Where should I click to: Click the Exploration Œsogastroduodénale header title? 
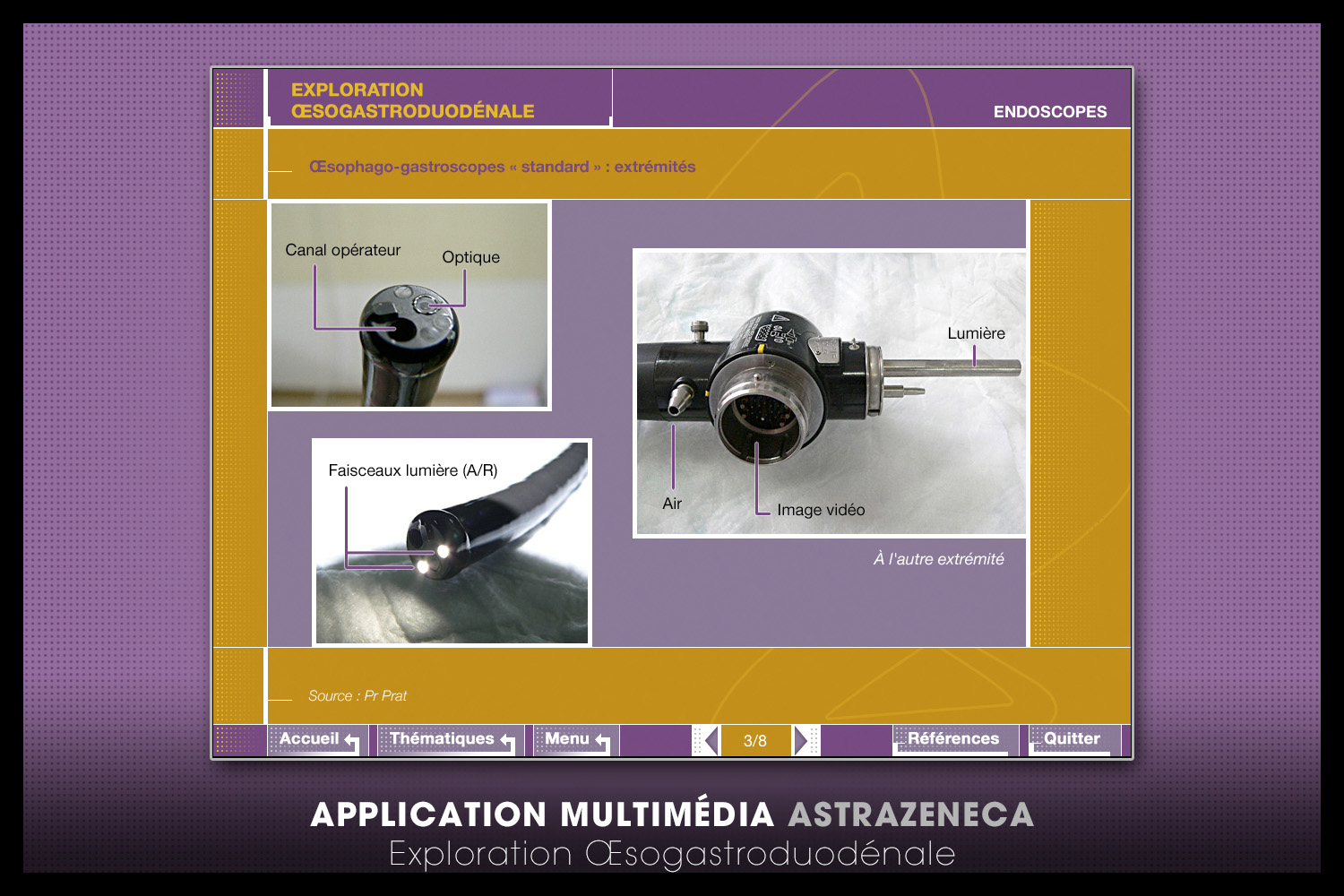[x=412, y=100]
